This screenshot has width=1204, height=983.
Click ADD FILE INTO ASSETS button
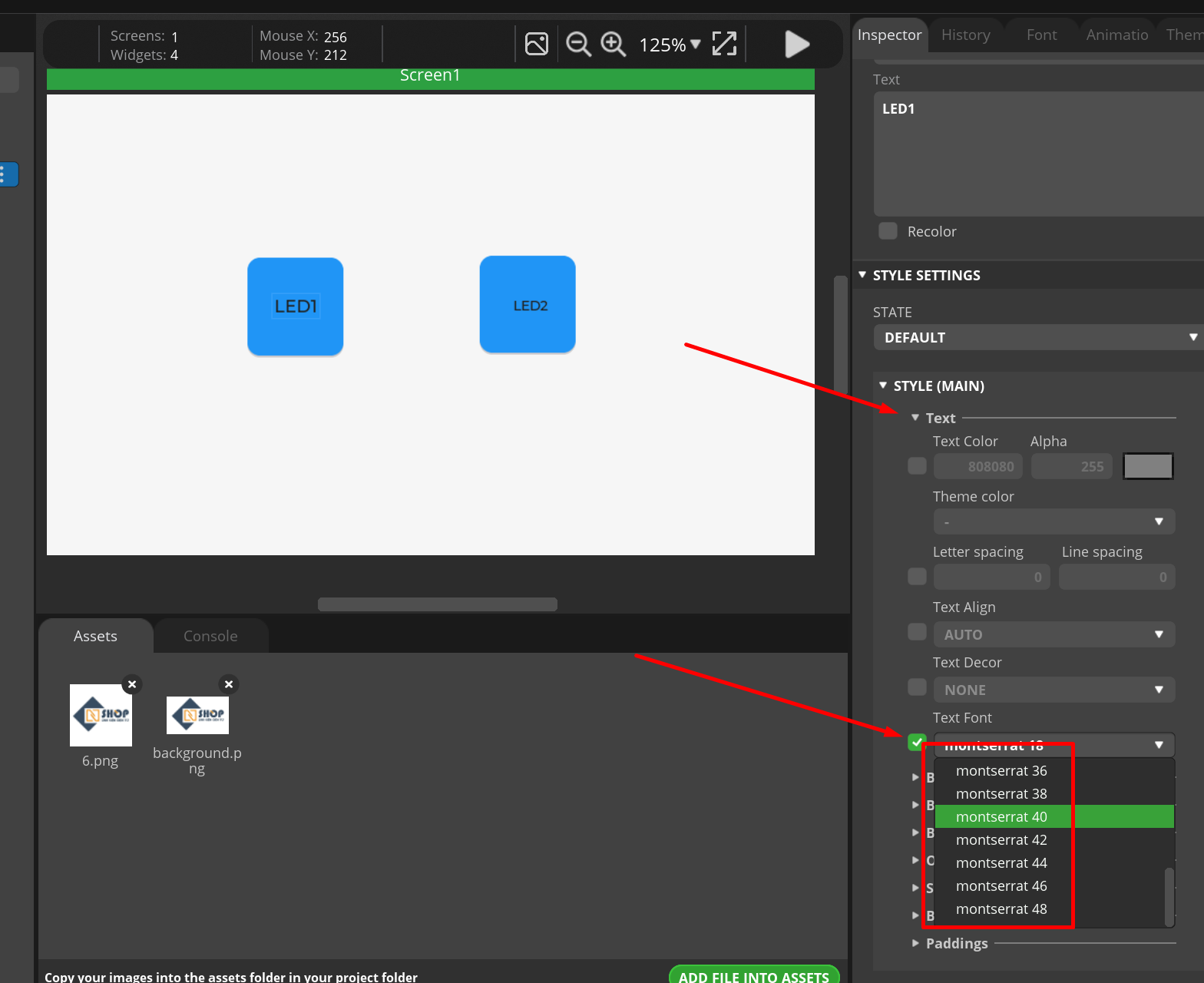coord(754,976)
